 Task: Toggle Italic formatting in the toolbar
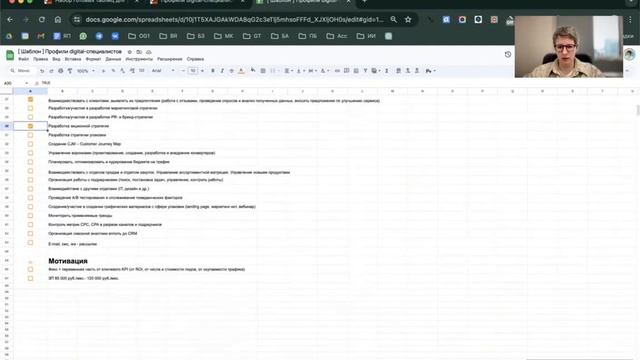click(222, 71)
